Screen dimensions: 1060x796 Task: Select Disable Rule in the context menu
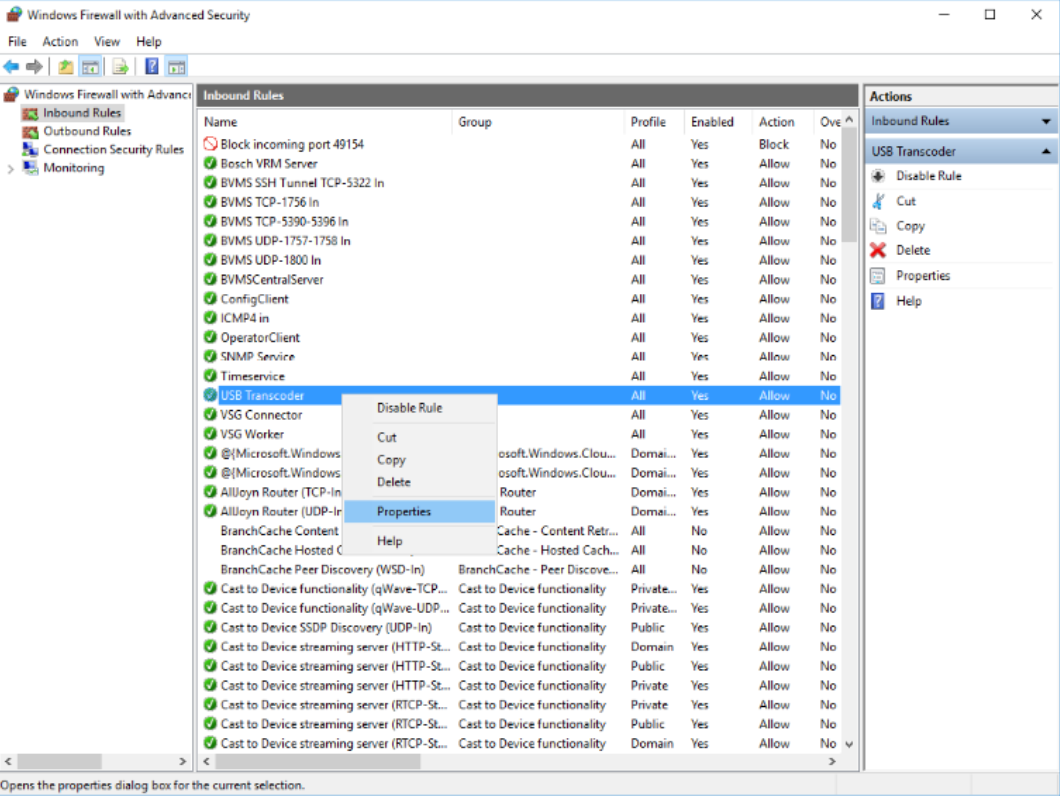409,408
